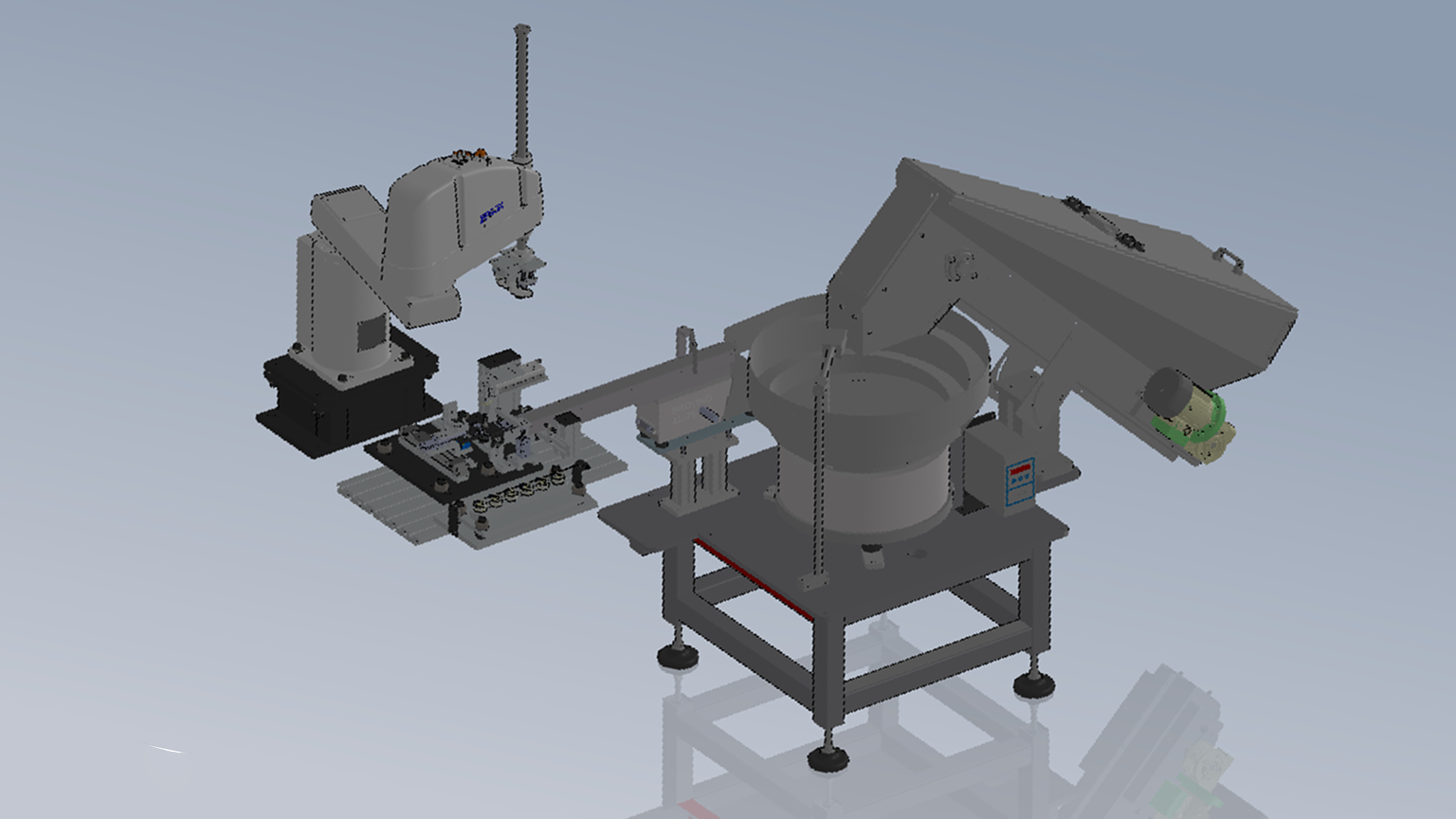Click the robot end-effector gripper

pyautogui.click(x=517, y=270)
